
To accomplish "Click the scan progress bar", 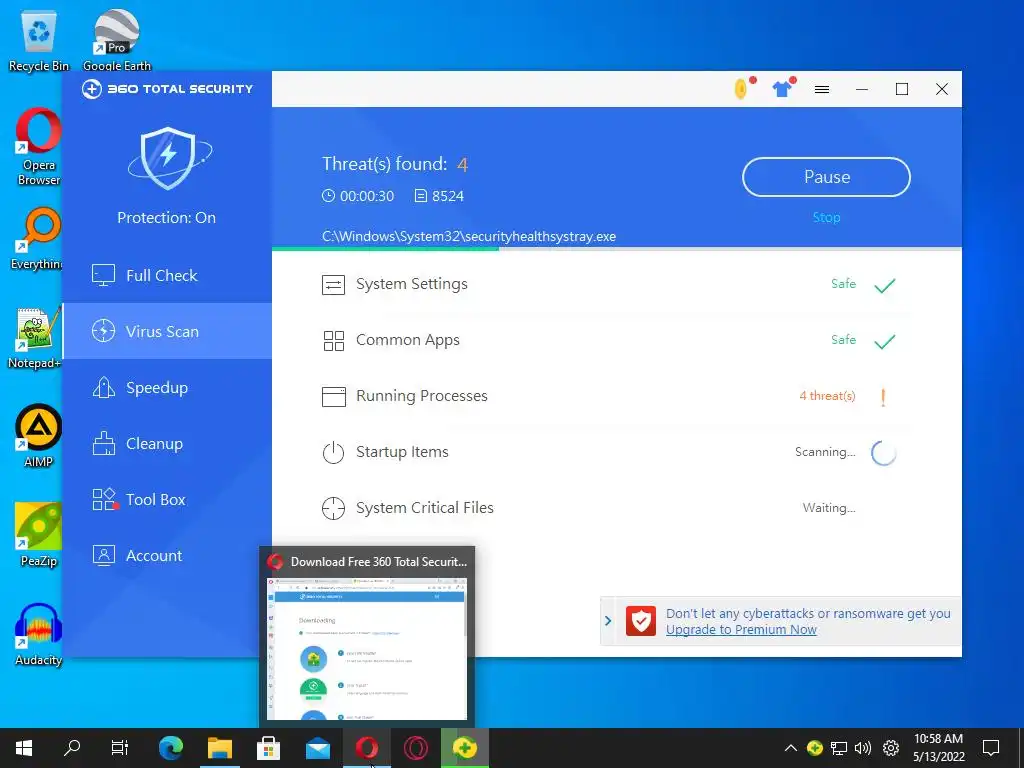I will pyautogui.click(x=616, y=249).
